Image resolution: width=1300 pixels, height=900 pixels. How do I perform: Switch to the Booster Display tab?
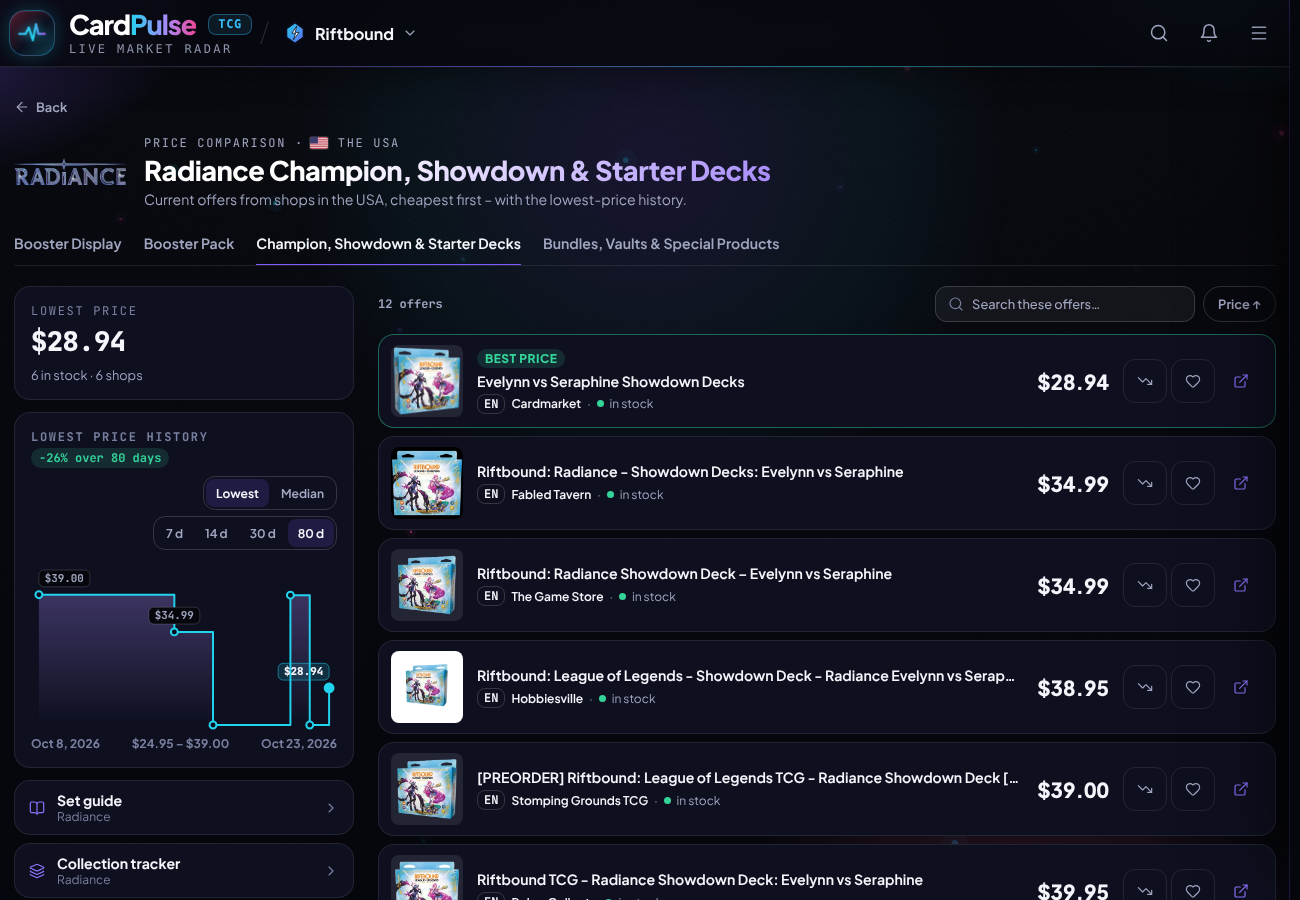tap(68, 244)
